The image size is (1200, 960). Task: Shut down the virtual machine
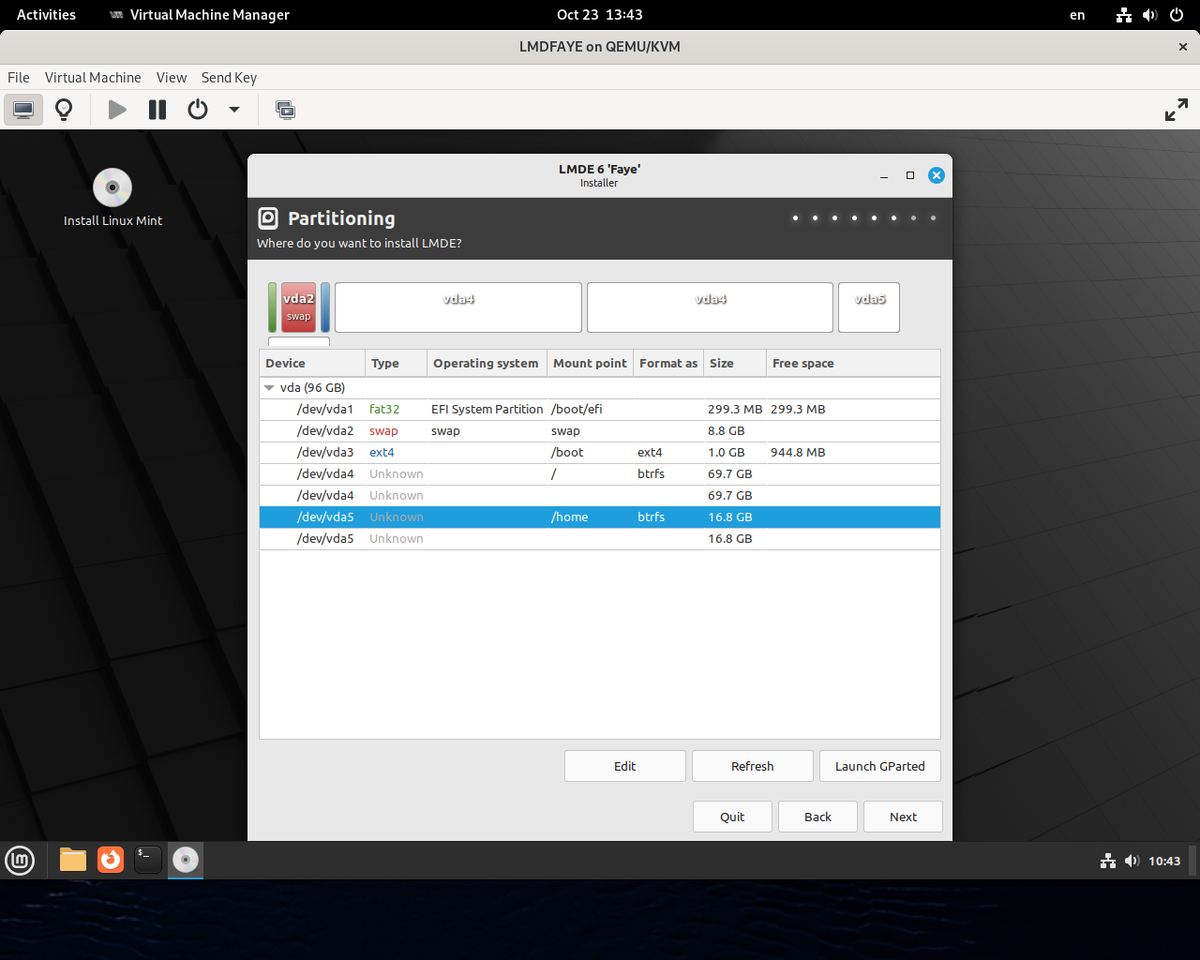198,109
